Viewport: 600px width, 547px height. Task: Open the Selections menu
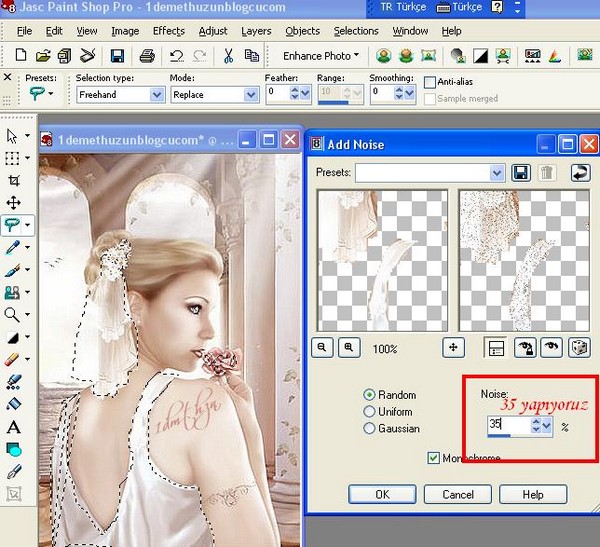(356, 31)
